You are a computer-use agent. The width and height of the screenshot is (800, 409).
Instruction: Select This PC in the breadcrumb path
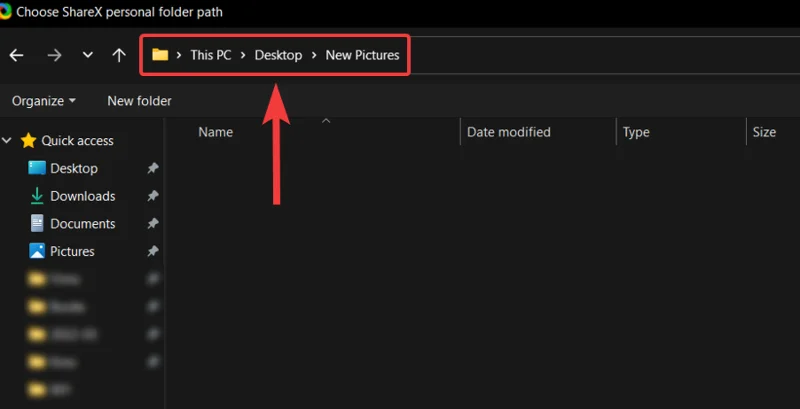click(x=211, y=55)
